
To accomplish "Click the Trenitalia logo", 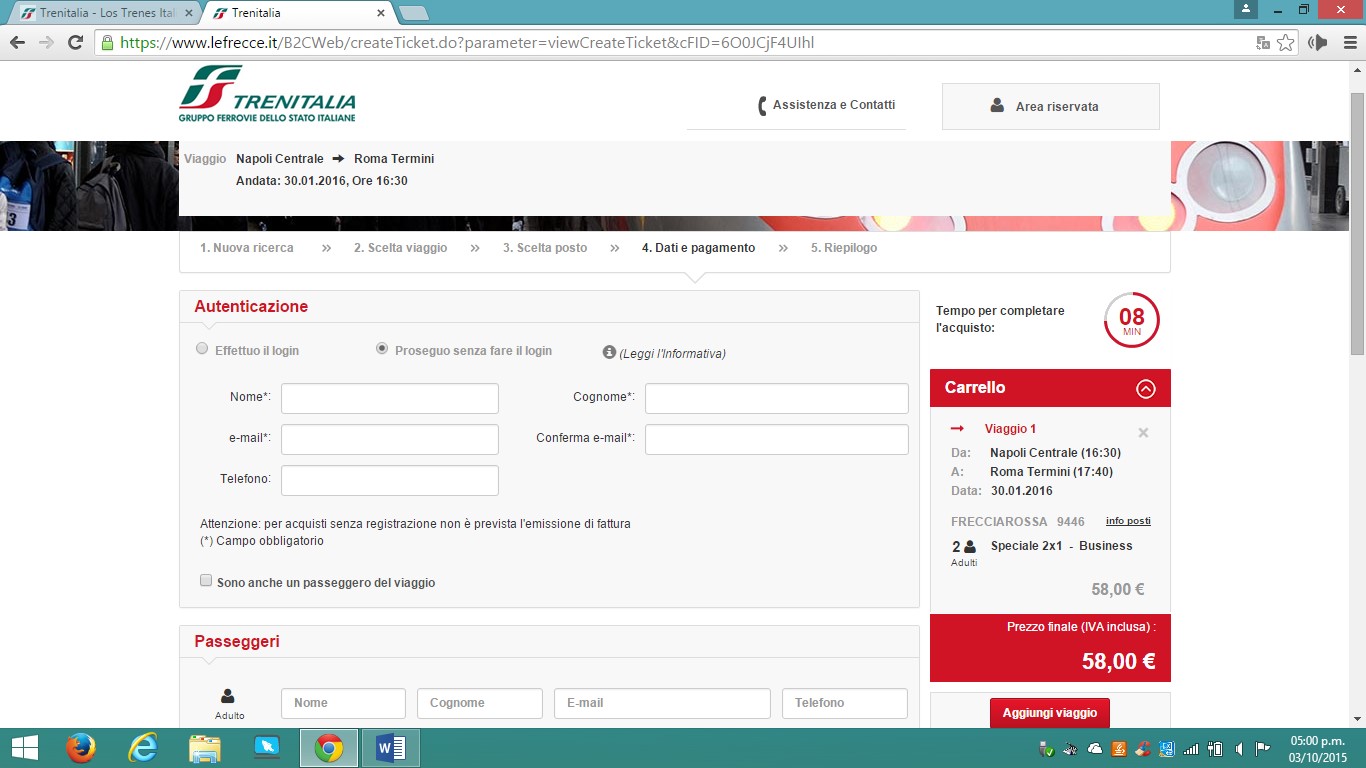I will coord(267,94).
